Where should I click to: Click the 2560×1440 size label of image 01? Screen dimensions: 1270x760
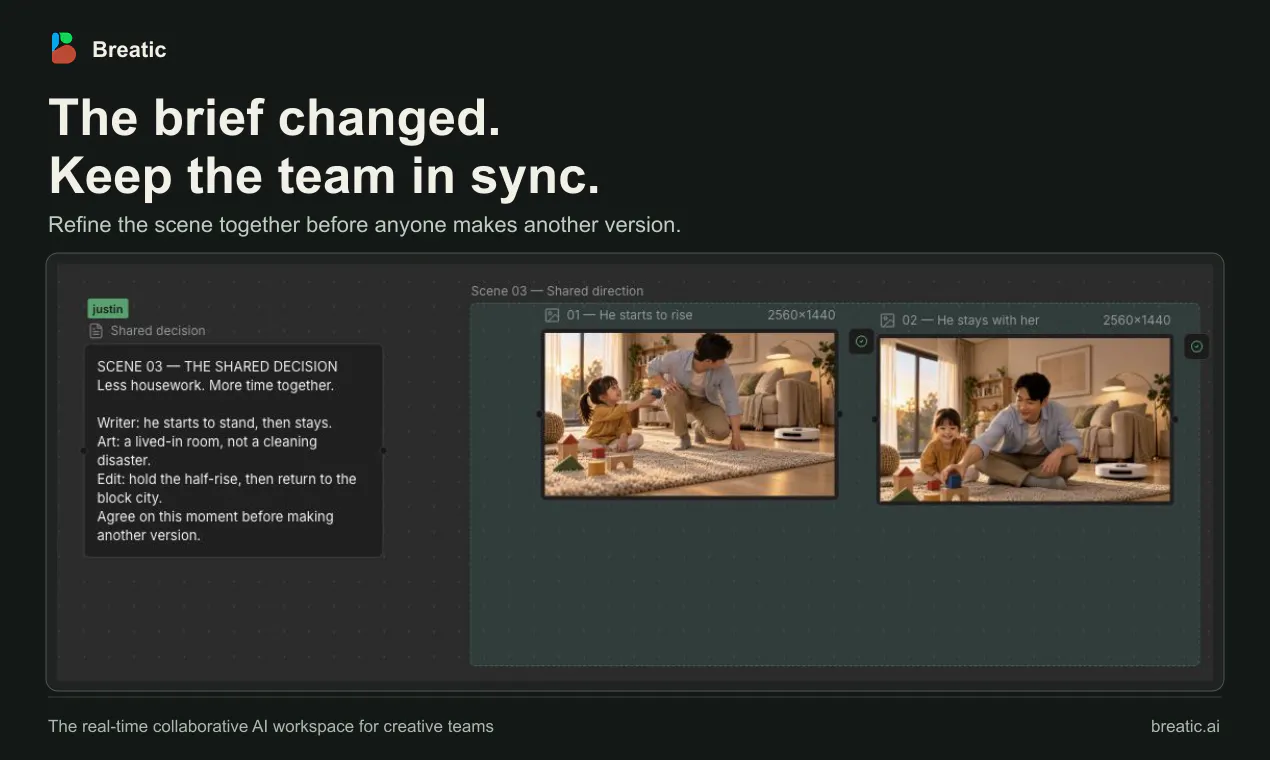click(x=801, y=315)
